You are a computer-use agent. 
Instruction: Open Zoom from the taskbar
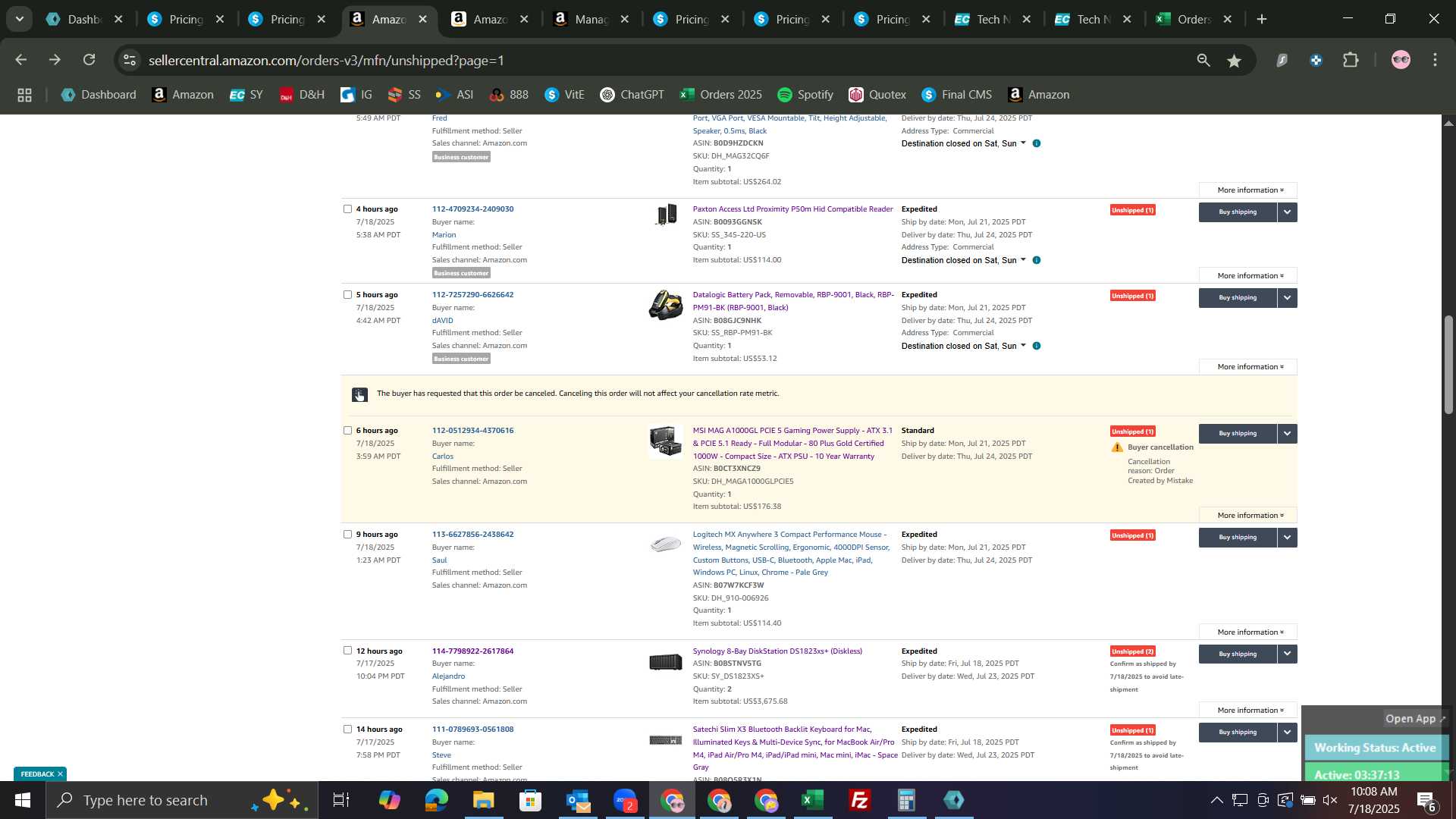[624, 800]
